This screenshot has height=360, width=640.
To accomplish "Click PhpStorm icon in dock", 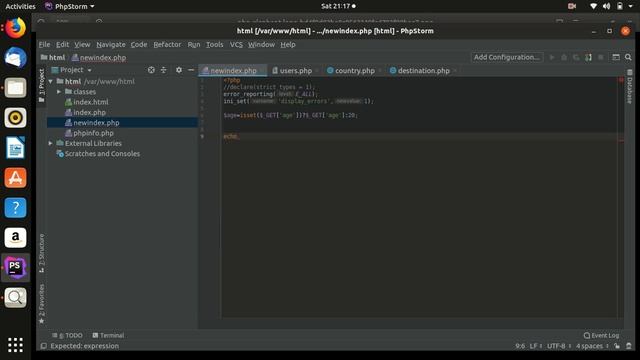I will tap(16, 267).
